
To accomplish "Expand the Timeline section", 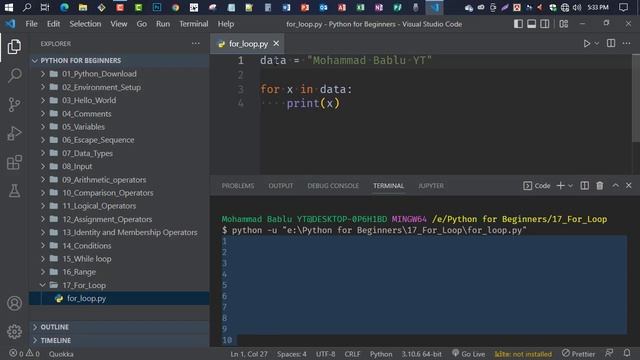I will pos(119,340).
